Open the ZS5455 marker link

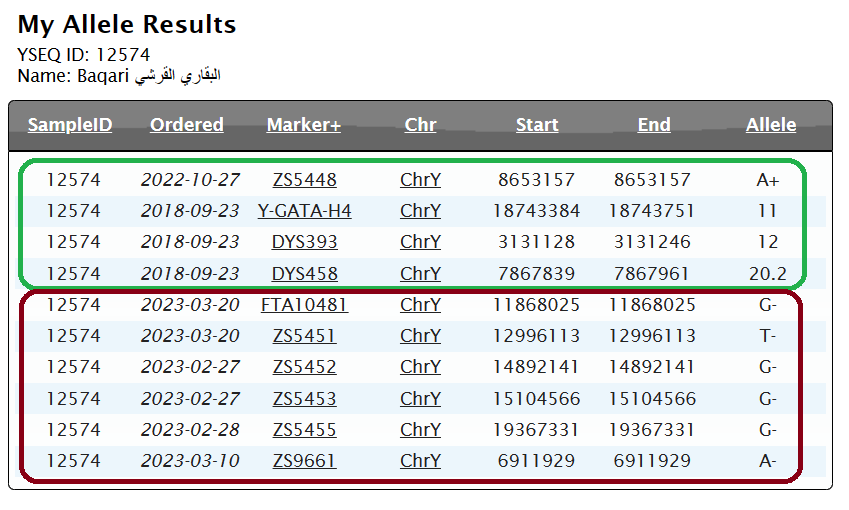click(304, 430)
